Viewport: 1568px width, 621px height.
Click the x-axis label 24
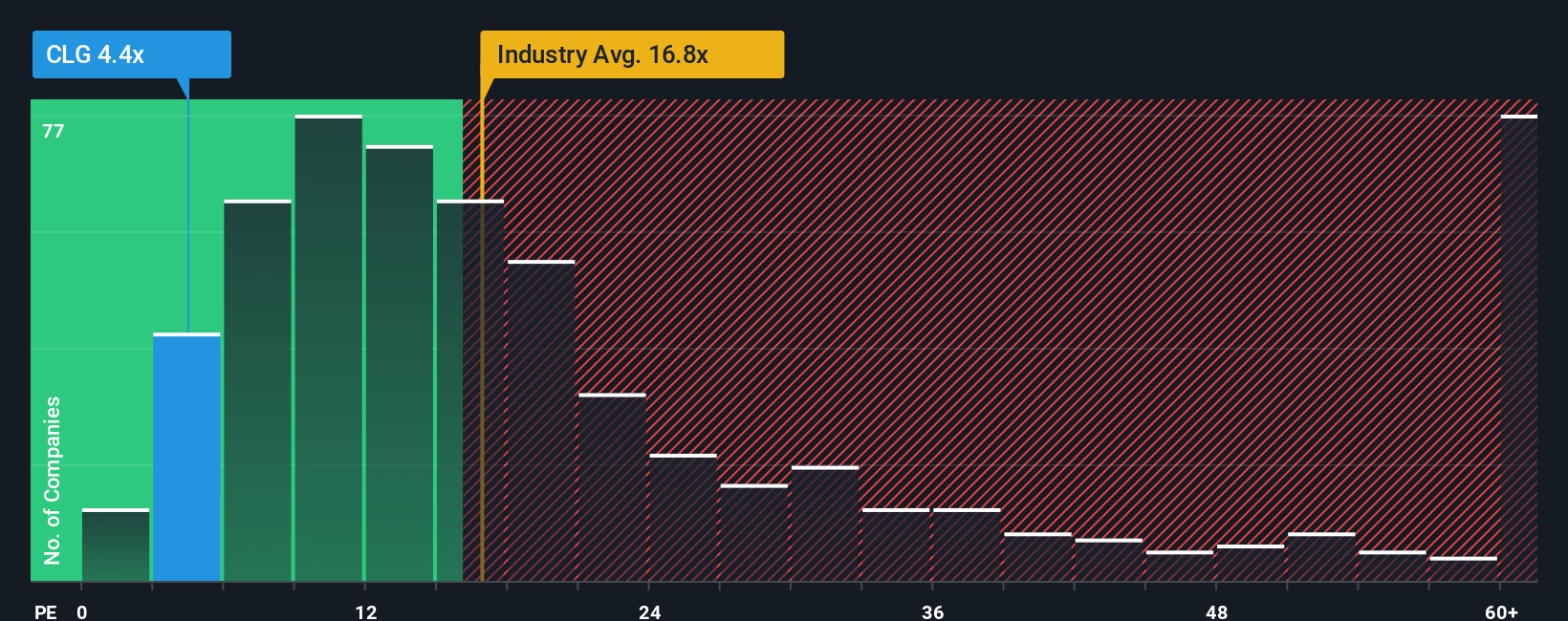tap(649, 611)
